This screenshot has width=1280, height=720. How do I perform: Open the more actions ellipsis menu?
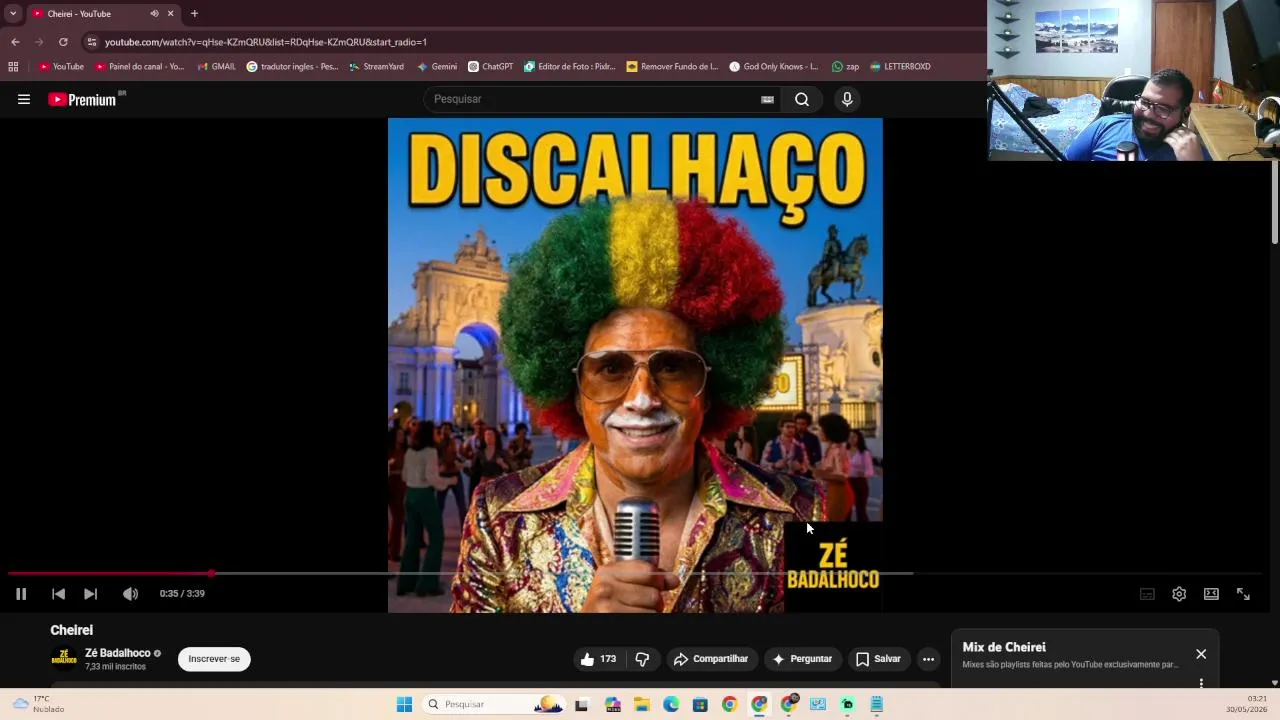pos(928,659)
